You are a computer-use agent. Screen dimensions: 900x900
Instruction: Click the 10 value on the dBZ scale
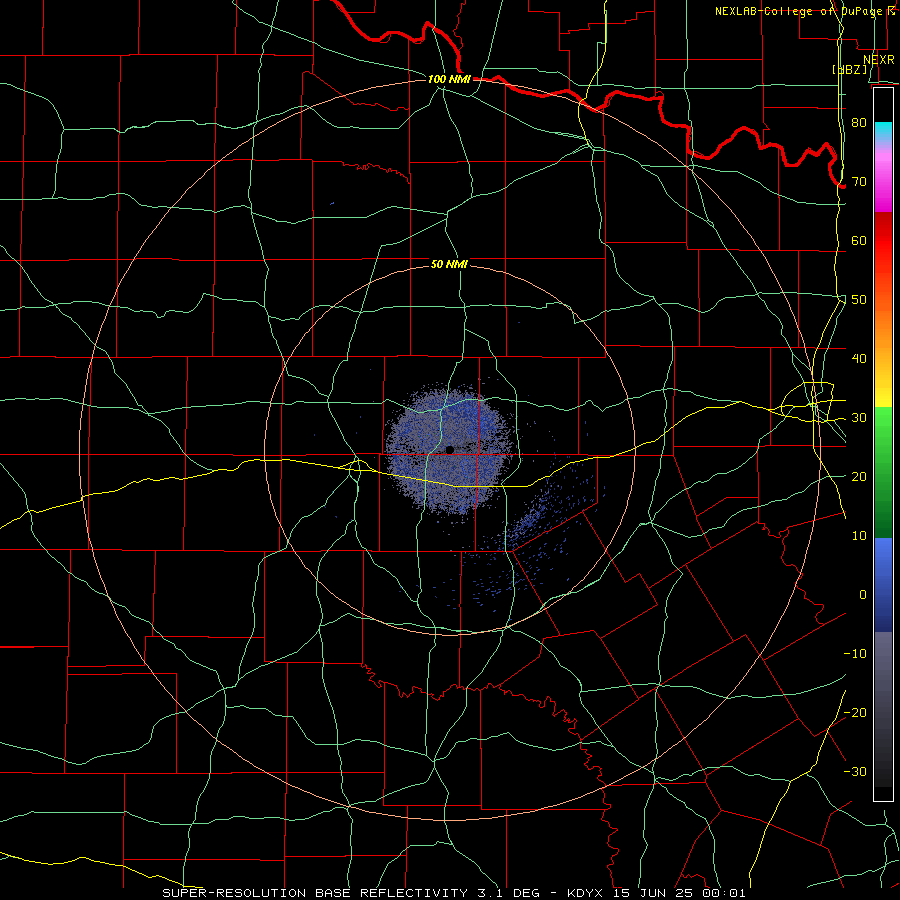click(859, 536)
